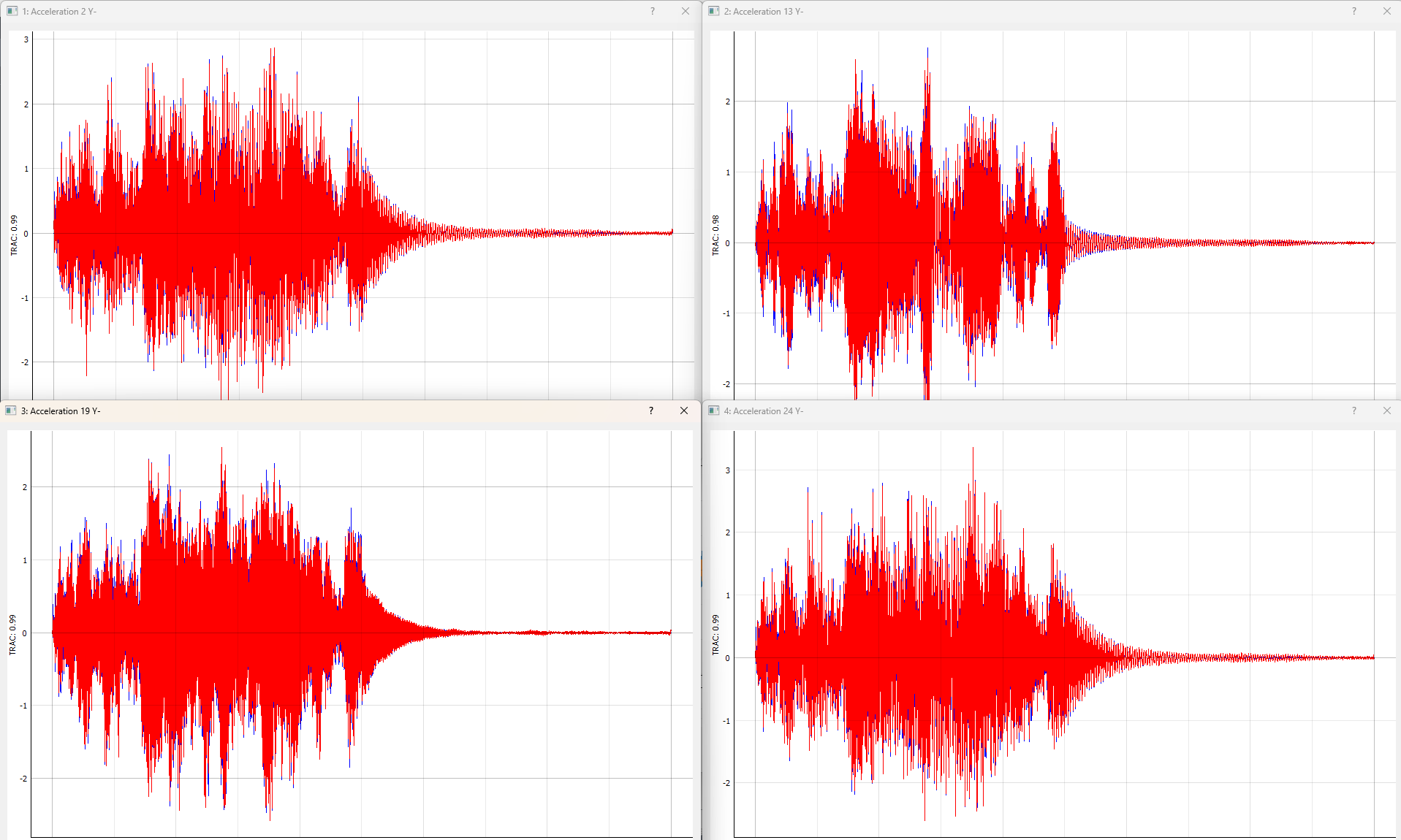Screen dimensions: 1401x840
Task: Open help for the Acceleration 2 Y- window
Action: tap(651, 11)
